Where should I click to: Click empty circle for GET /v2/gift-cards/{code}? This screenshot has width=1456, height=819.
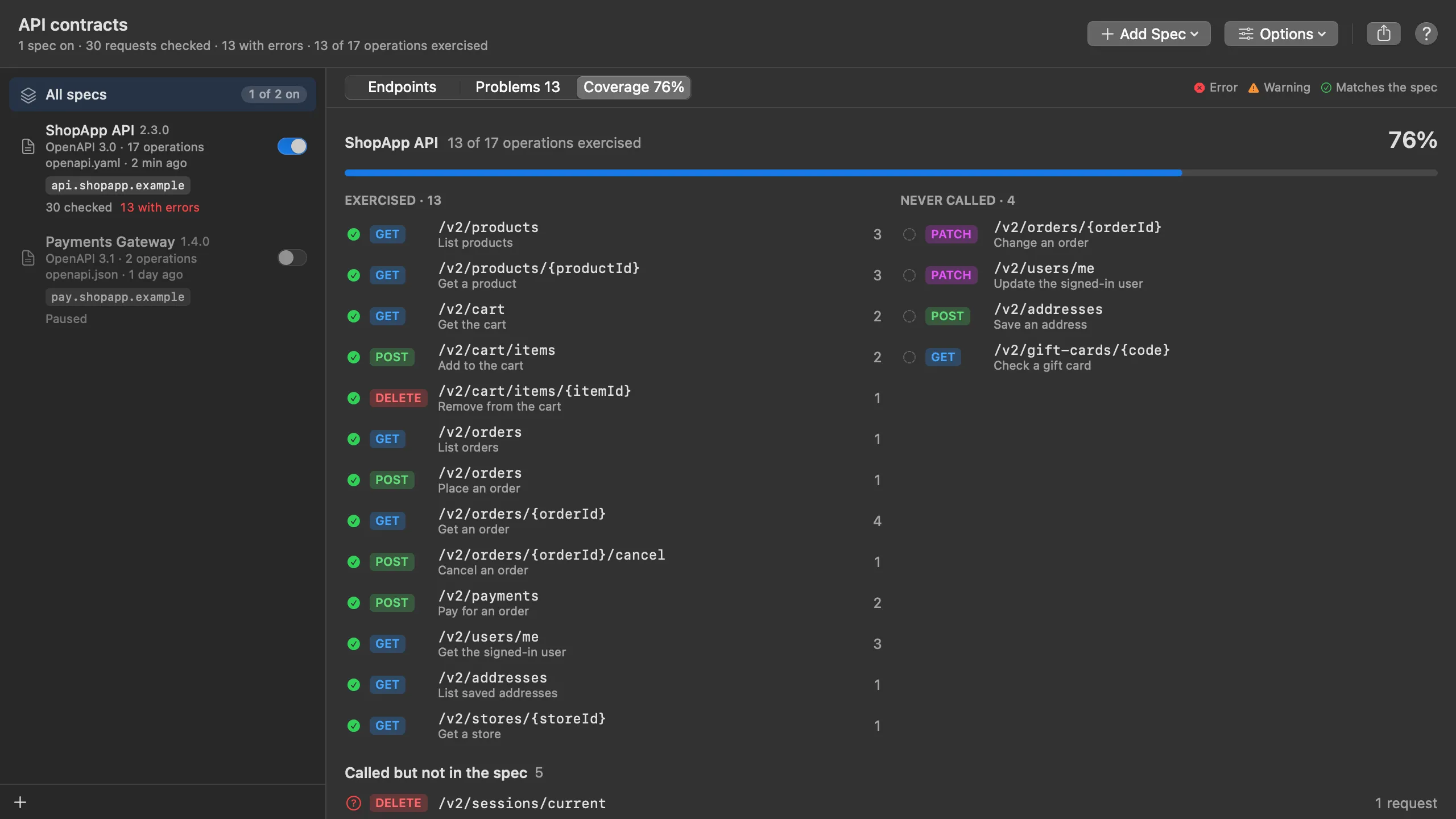point(909,357)
